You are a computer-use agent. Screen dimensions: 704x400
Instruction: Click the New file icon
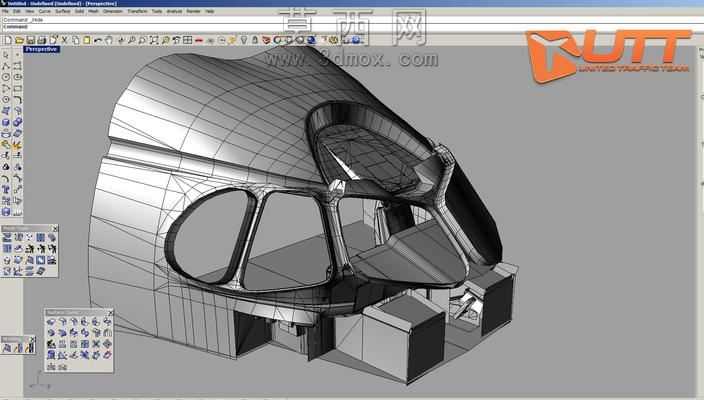(8, 40)
